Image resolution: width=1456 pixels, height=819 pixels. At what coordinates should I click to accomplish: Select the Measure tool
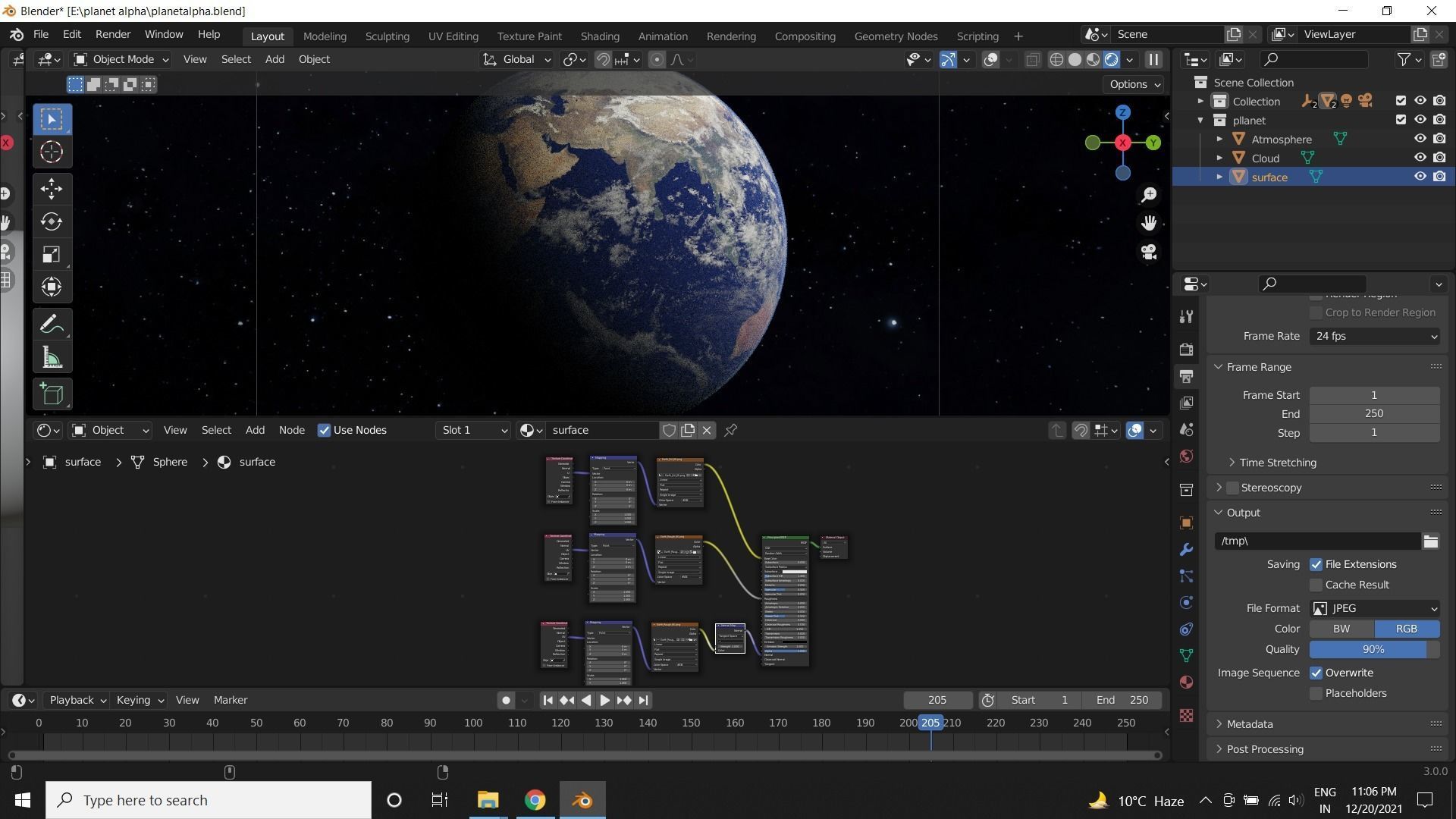(x=52, y=357)
